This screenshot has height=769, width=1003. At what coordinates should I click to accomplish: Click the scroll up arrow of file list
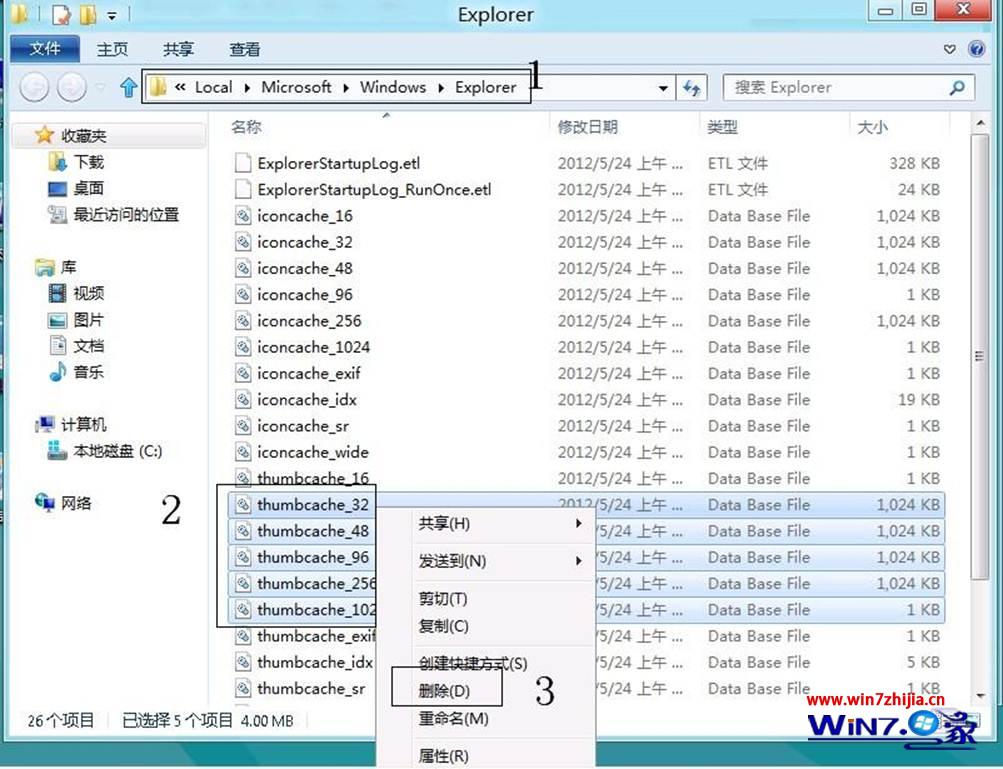[980, 123]
